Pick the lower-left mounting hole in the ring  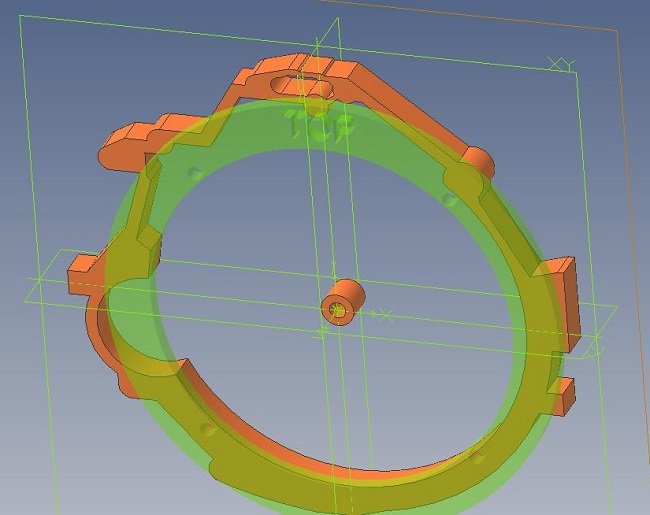(208, 430)
